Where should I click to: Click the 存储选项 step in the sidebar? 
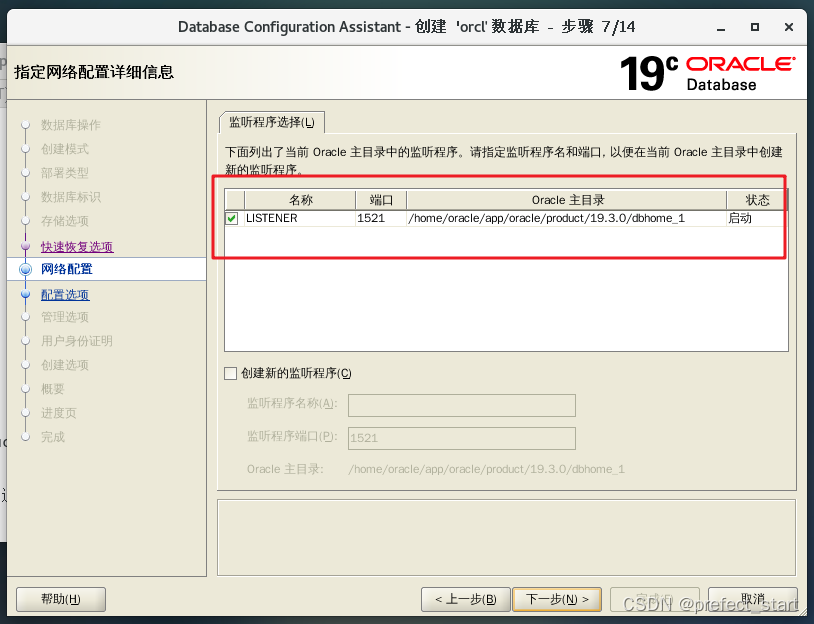tap(65, 221)
